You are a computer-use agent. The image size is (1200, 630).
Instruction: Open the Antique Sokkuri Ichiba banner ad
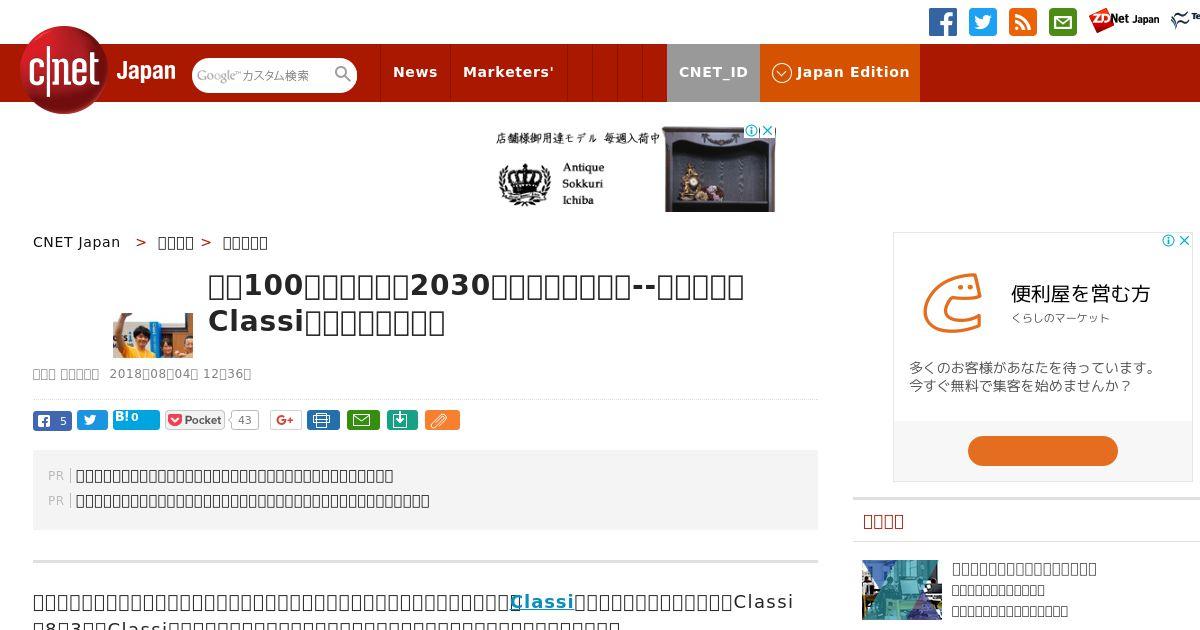(635, 168)
